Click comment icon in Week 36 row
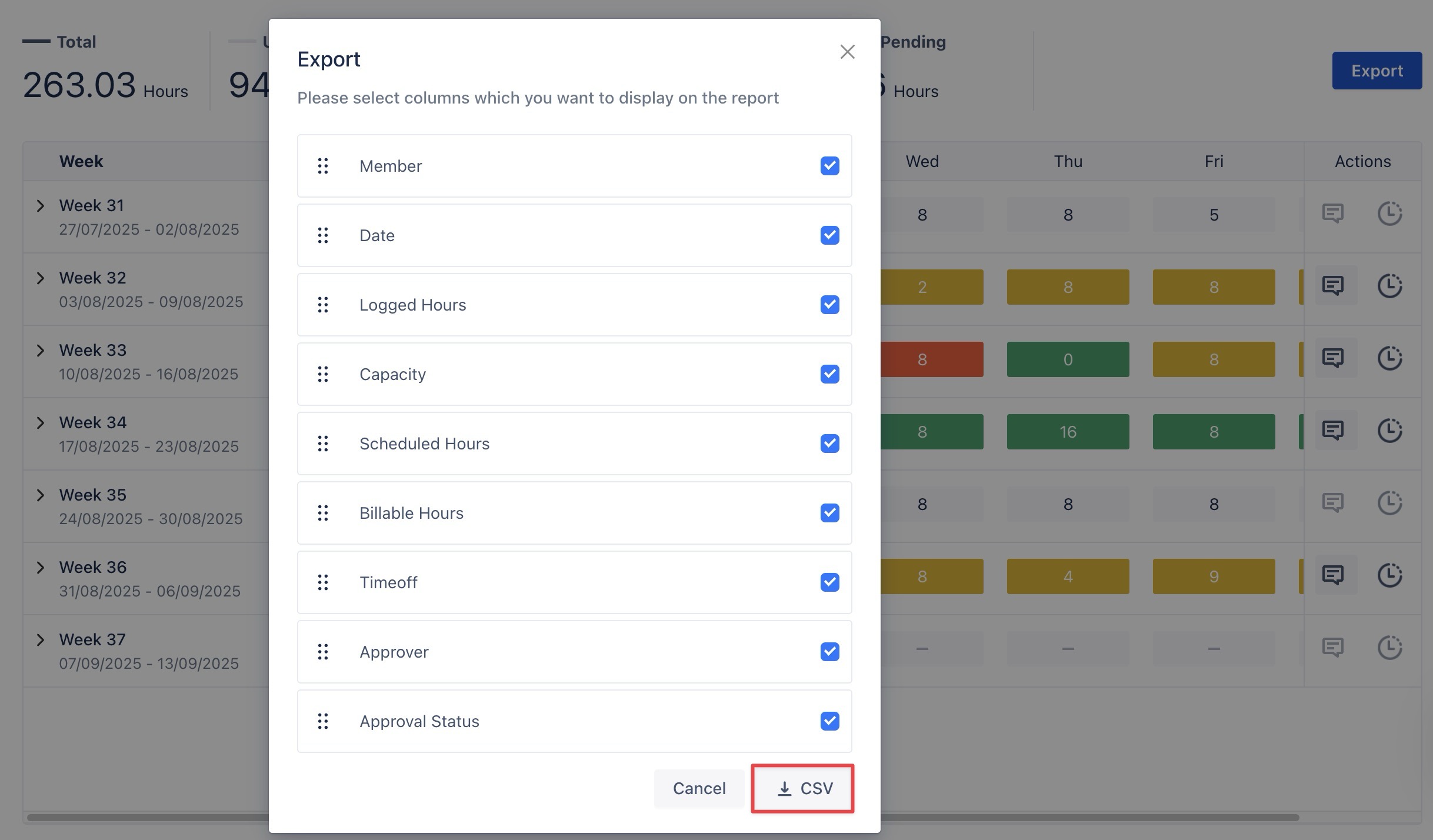Screen dimensions: 1433x840 [x=1332, y=576]
